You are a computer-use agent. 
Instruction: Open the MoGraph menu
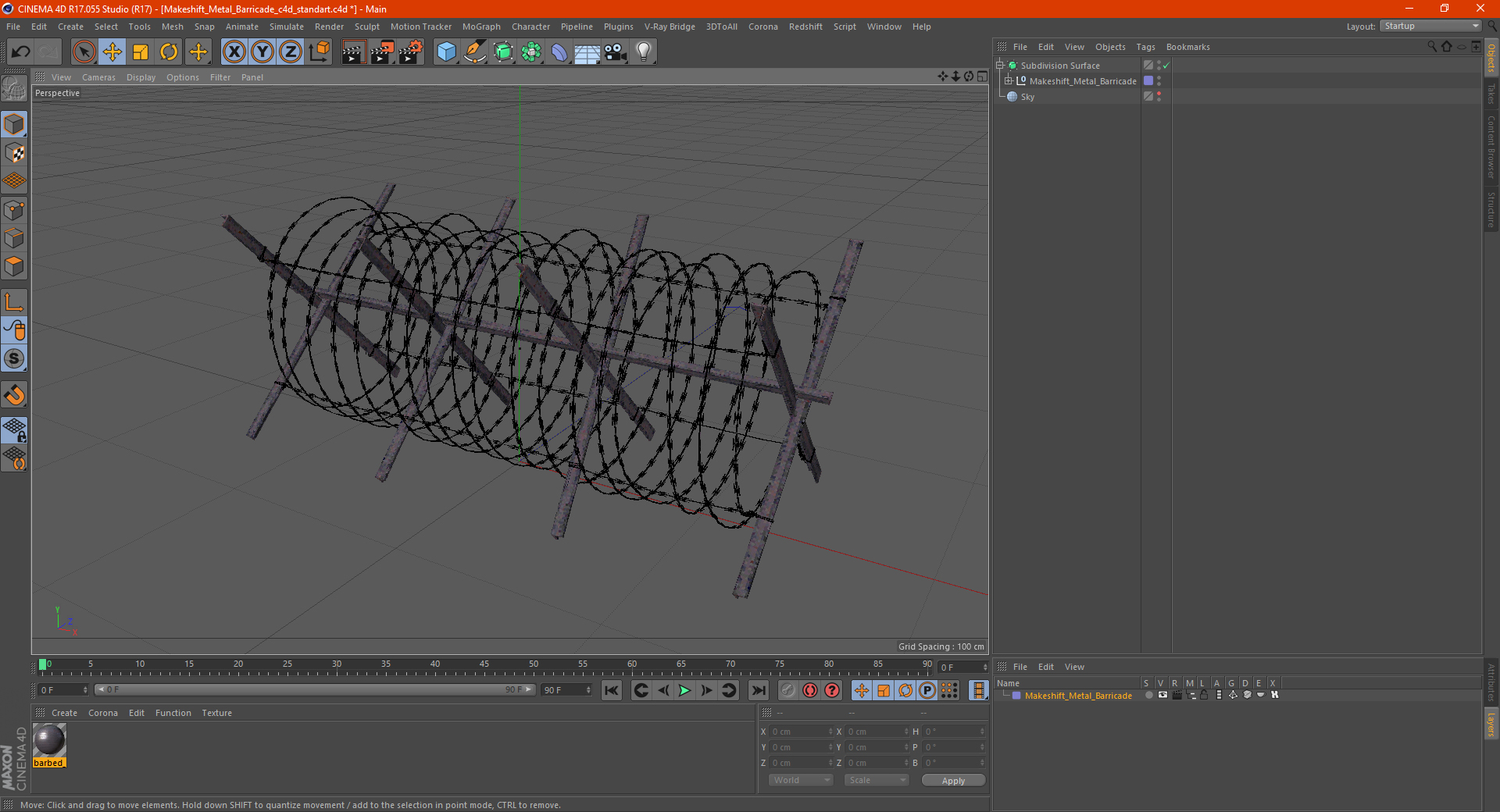point(481,27)
